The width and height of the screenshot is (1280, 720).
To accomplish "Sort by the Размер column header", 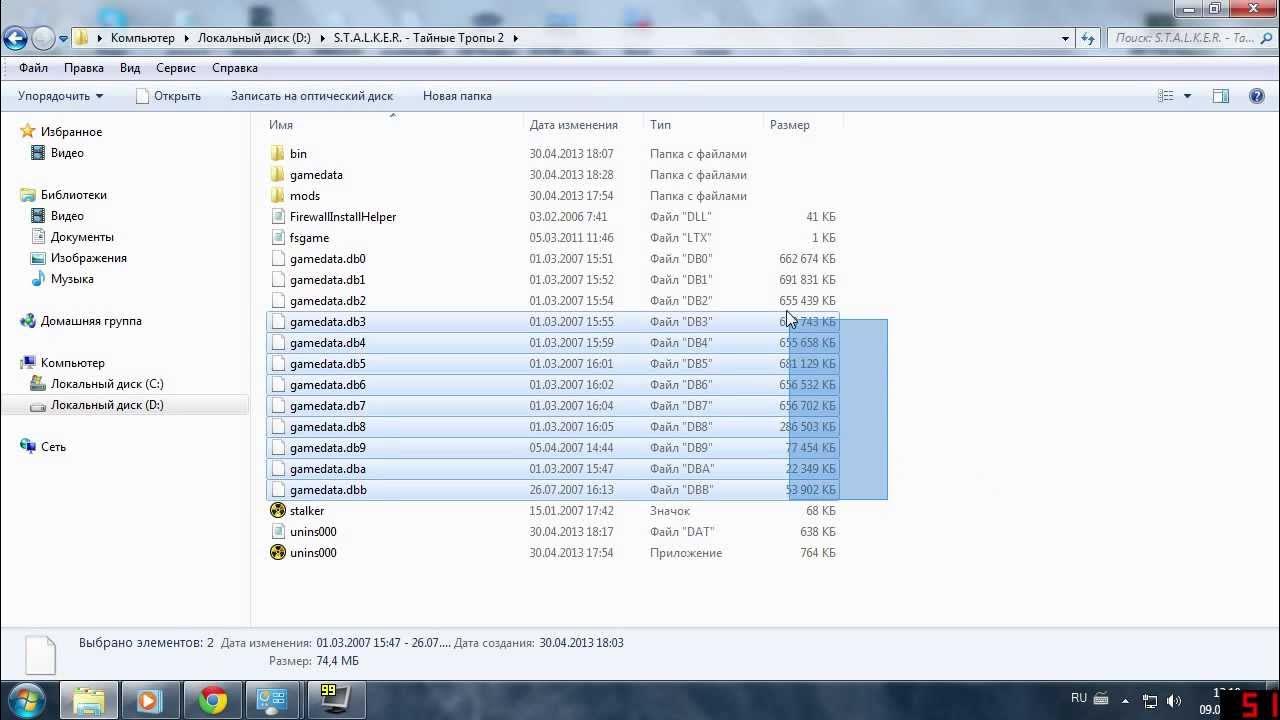I will [790, 125].
